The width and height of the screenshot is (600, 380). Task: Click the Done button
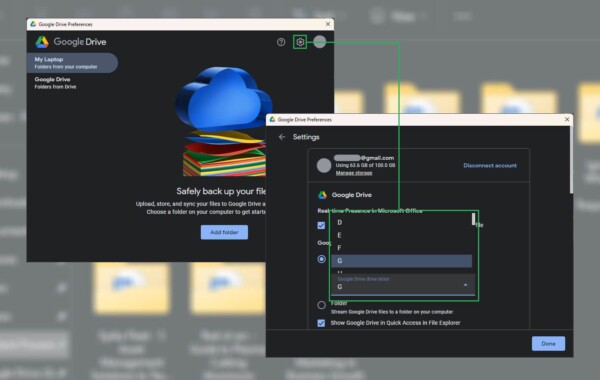pyautogui.click(x=548, y=344)
